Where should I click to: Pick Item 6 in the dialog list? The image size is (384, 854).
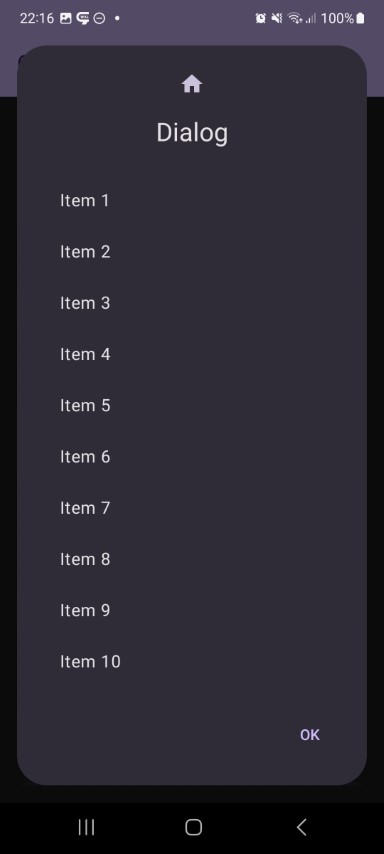click(x=192, y=456)
